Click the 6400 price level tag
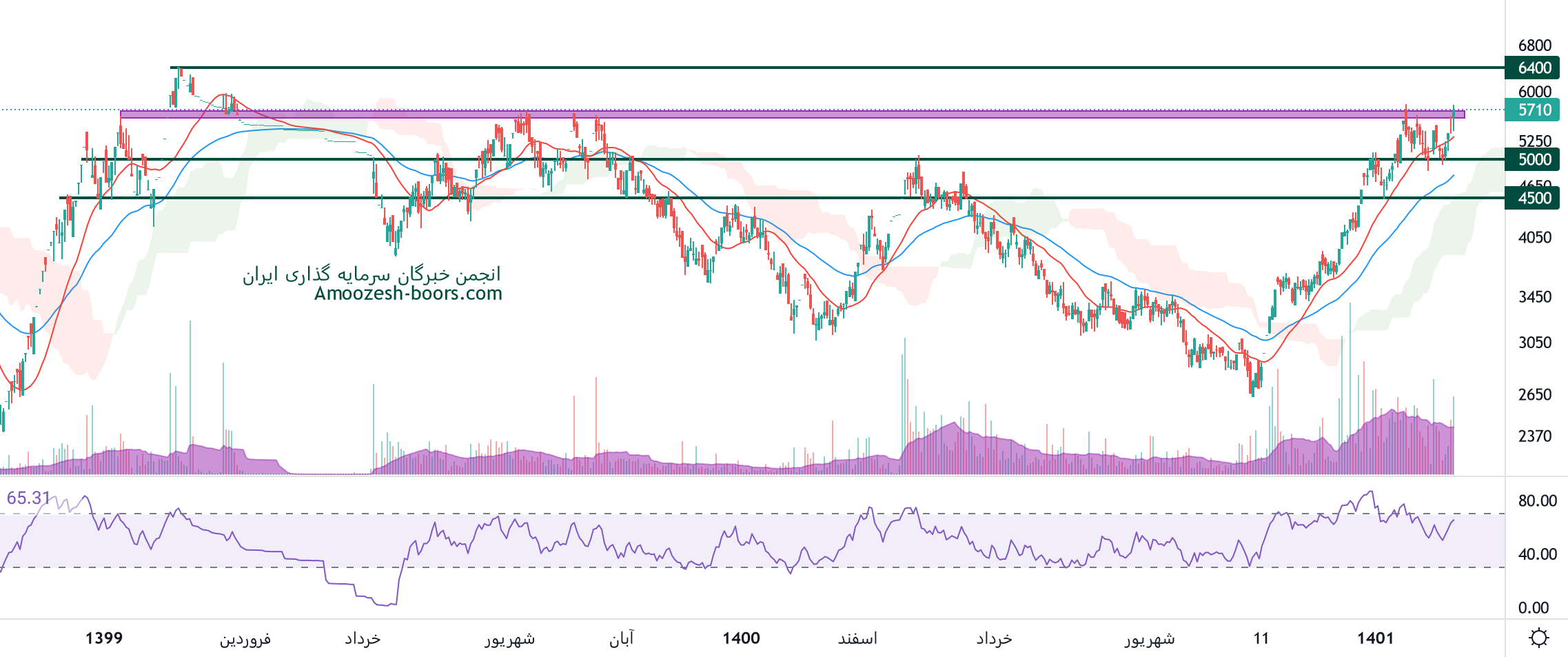The height and width of the screenshot is (657, 1568). pos(1534,68)
